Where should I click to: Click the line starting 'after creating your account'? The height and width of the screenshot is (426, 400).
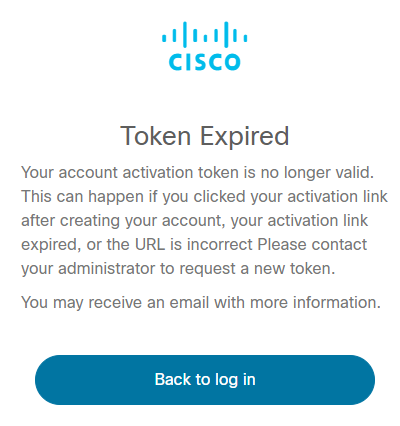[x=195, y=221]
